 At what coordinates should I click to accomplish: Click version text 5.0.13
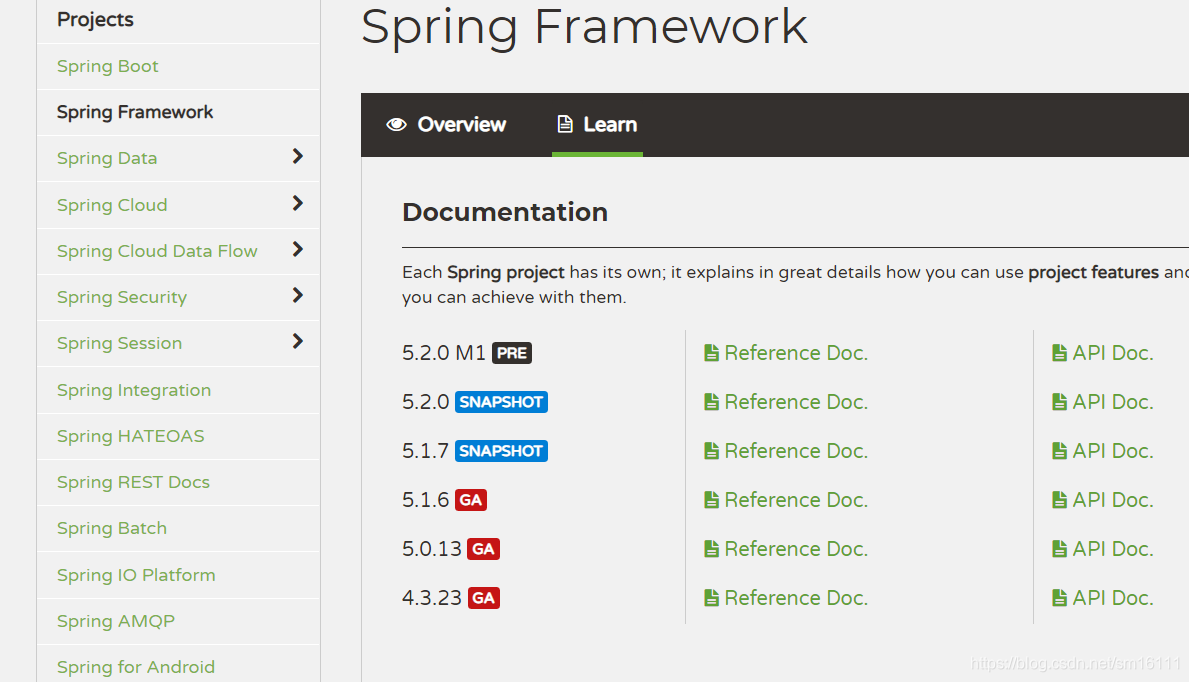(431, 548)
